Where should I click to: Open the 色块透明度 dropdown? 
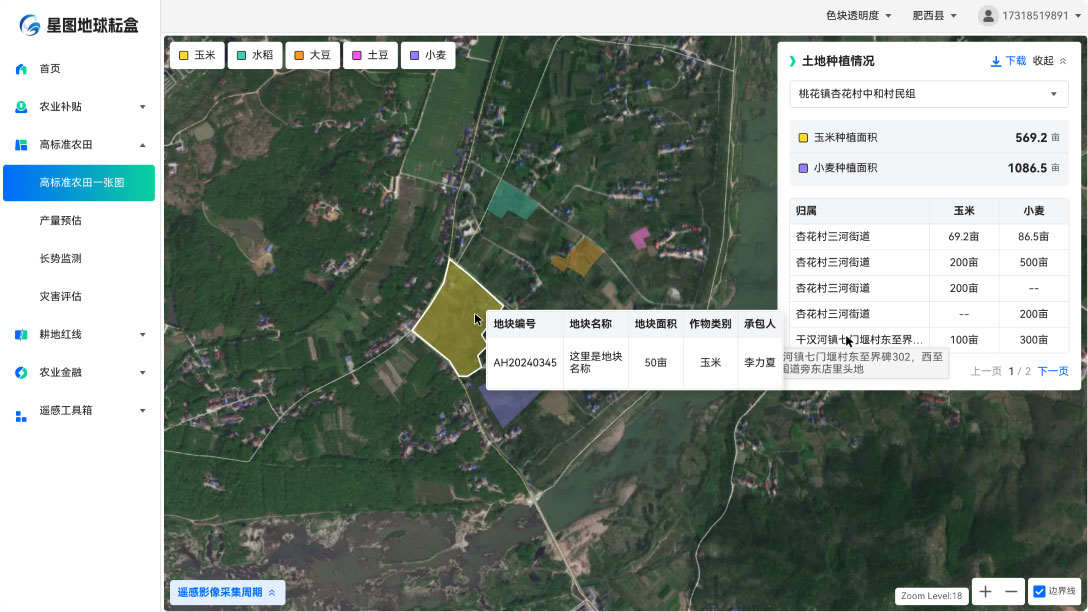pos(858,15)
